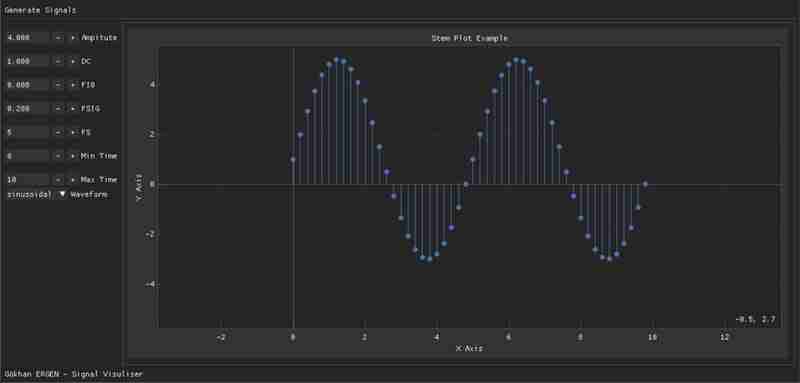Decrease the Min Time value
Screen dimensions: 800x383
pyautogui.click(x=59, y=156)
